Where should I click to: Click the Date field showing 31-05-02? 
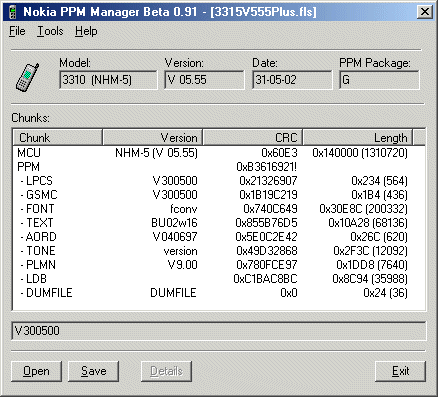point(292,80)
